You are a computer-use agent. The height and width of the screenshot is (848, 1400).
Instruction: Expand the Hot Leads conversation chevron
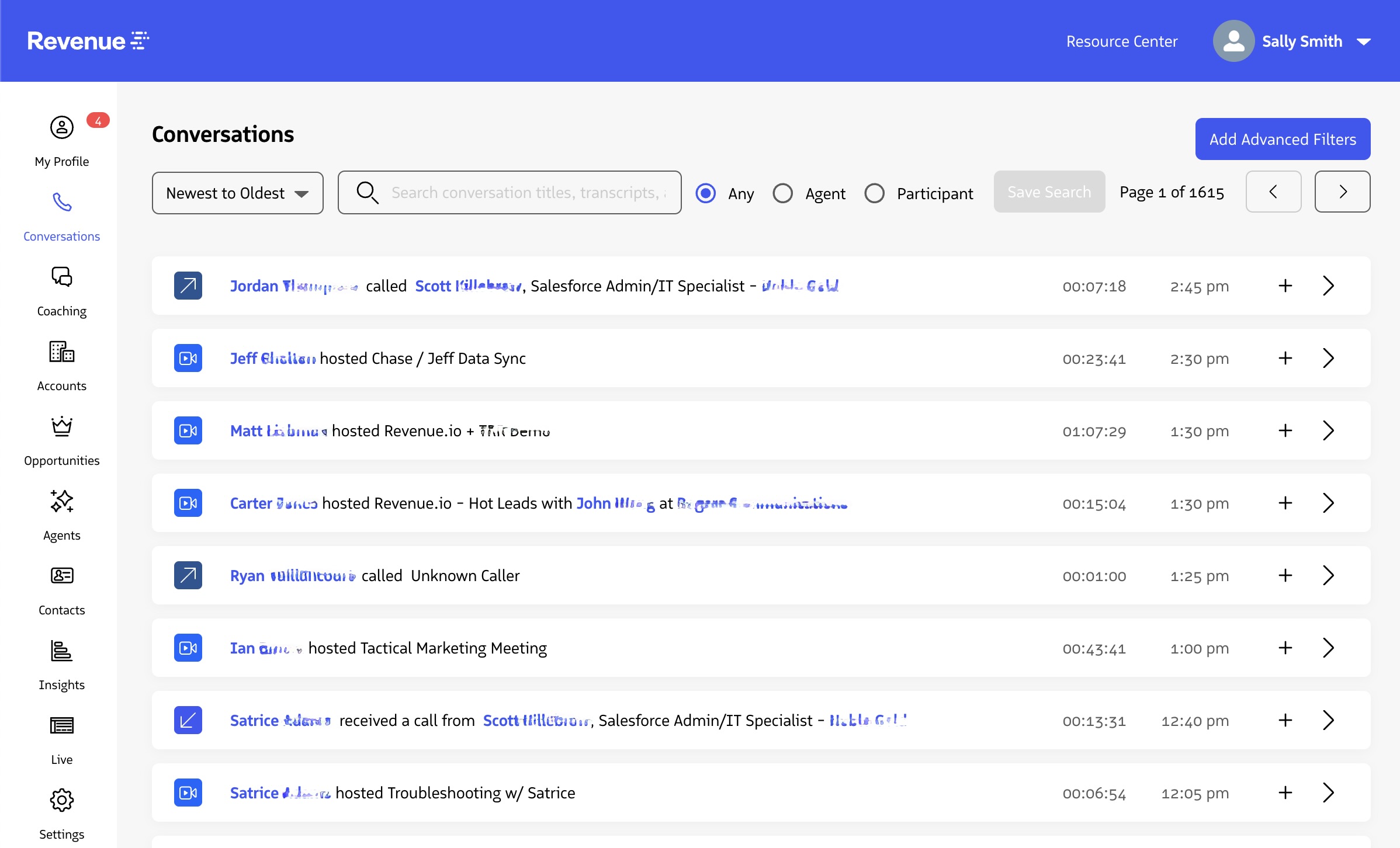1328,503
